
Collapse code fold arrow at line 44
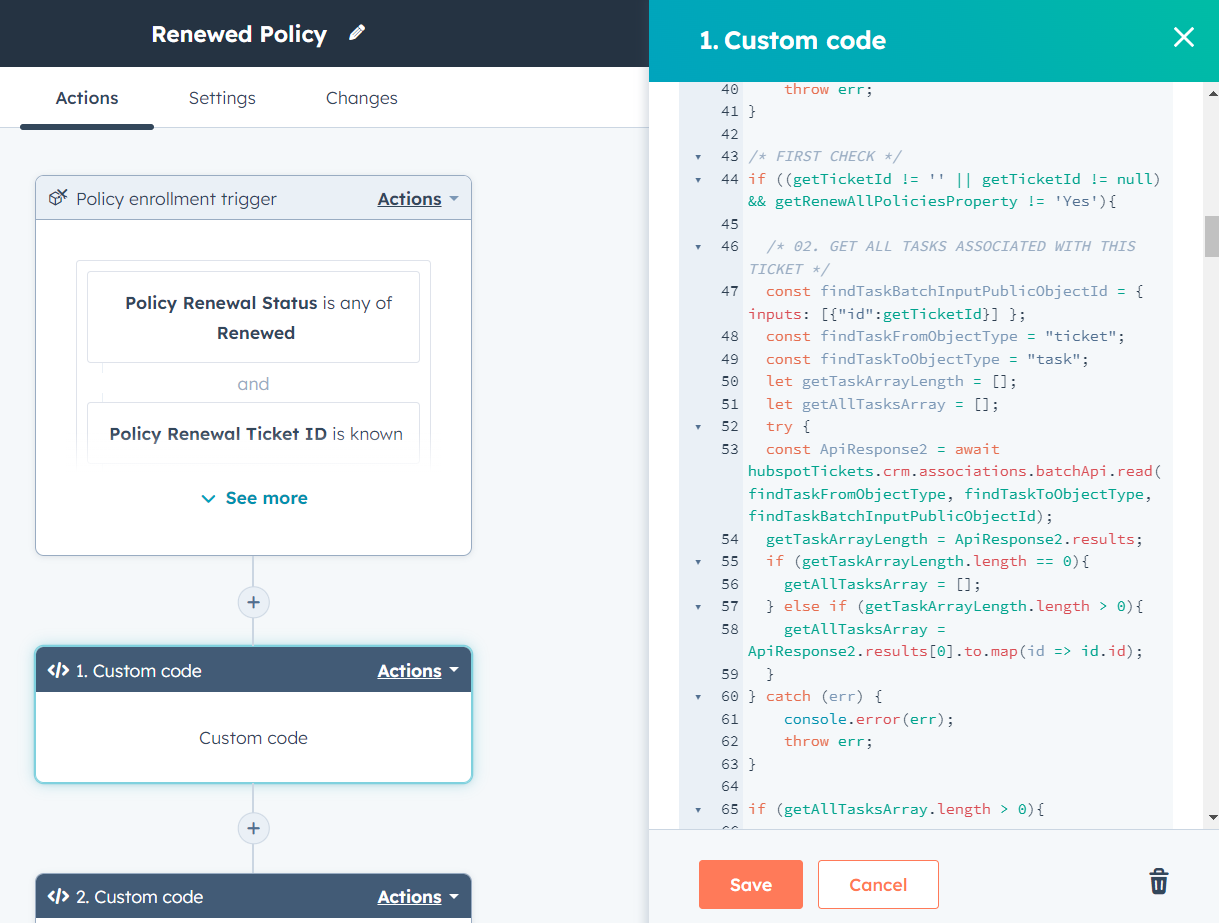click(x=698, y=180)
